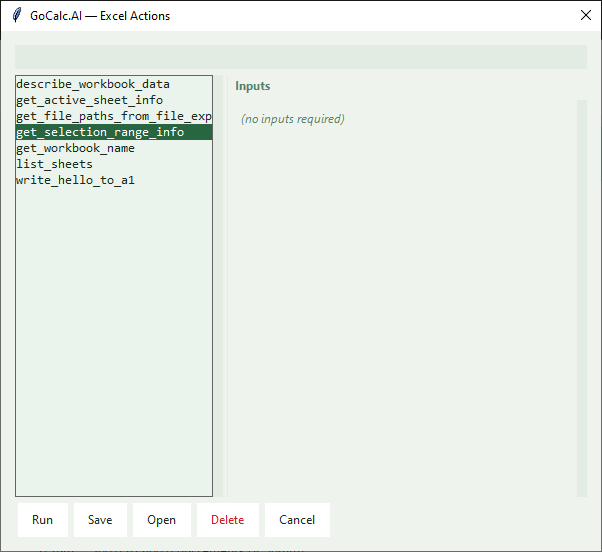Delete the selected action

[228, 520]
